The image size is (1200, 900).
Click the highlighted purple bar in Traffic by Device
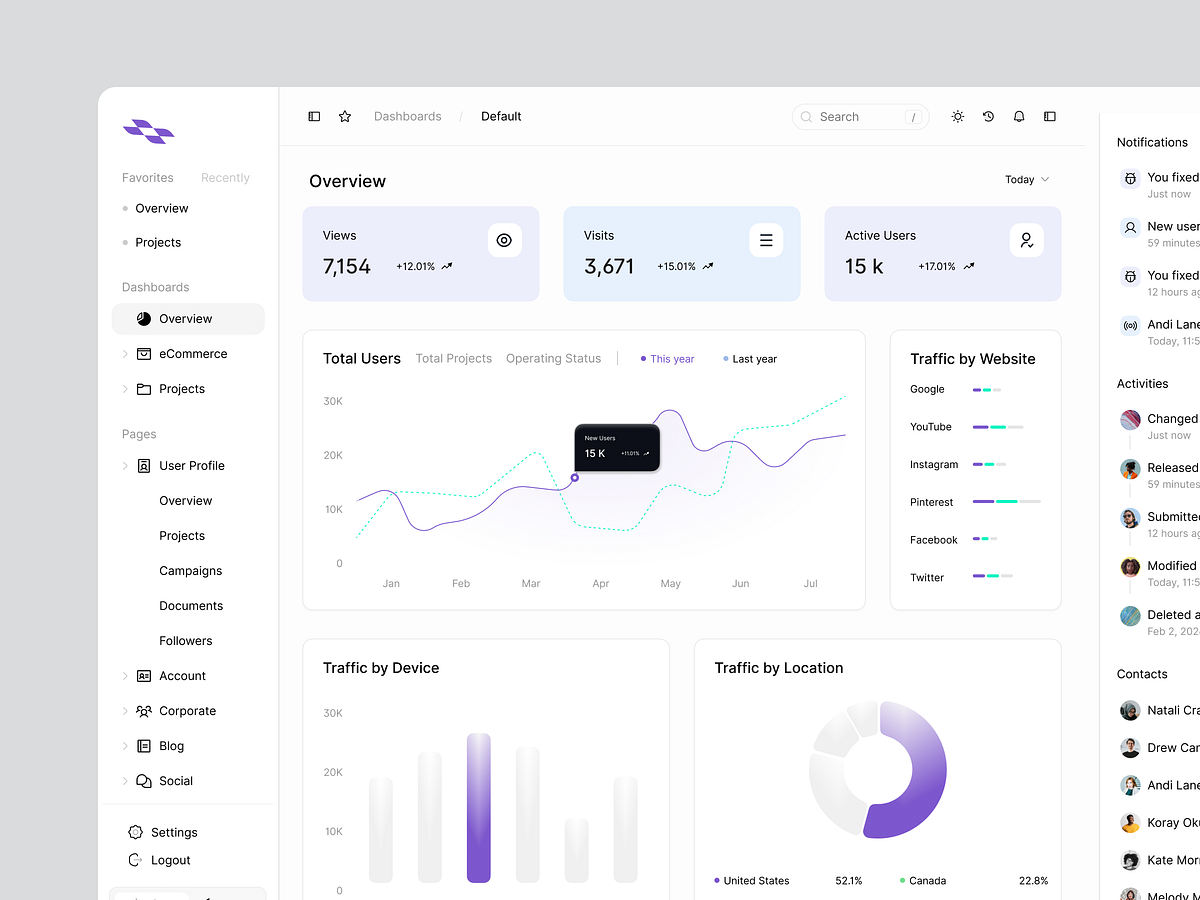click(479, 808)
